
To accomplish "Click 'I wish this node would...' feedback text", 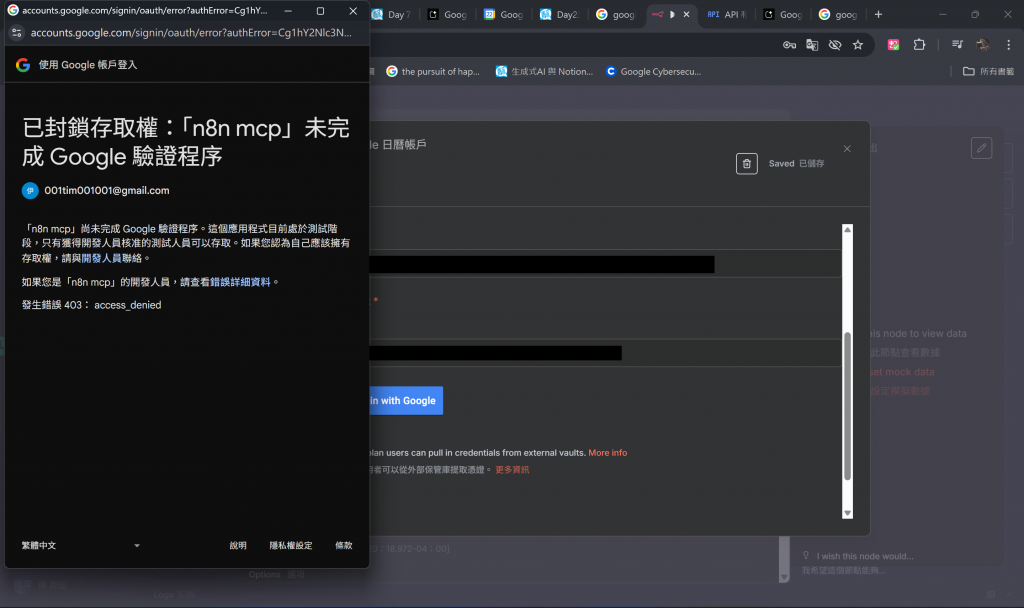I will [865, 556].
